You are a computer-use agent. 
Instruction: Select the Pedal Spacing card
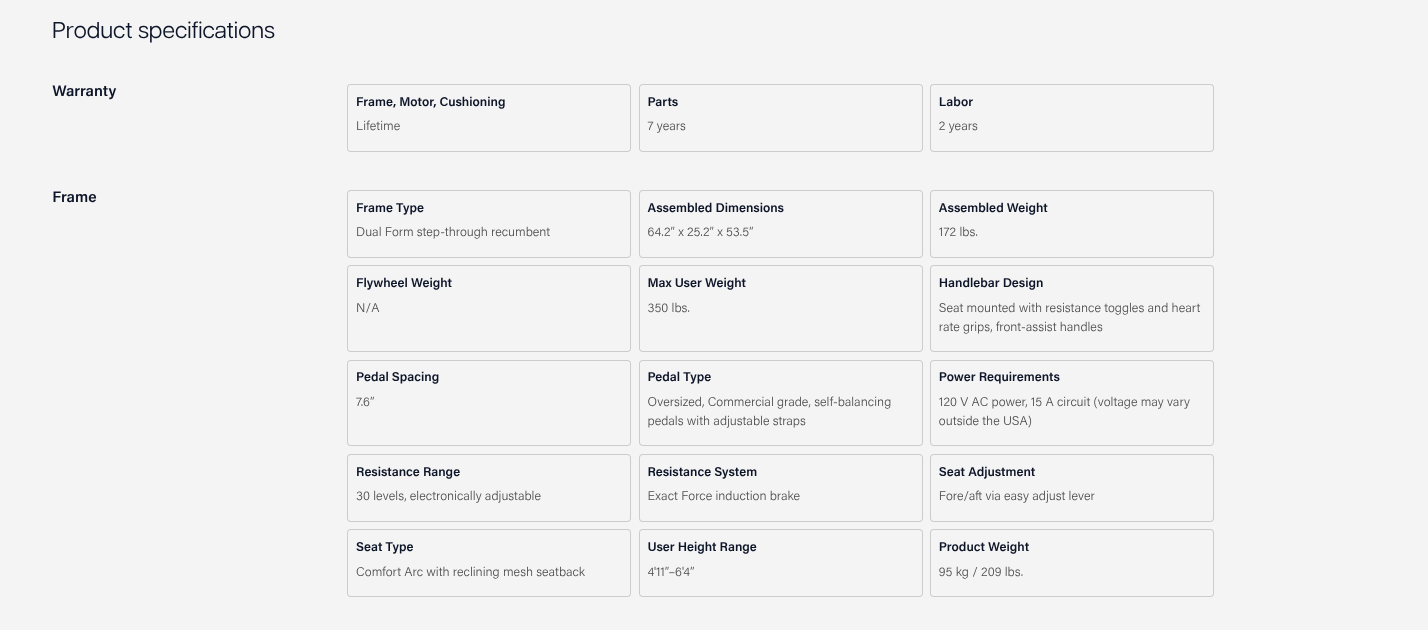[488, 403]
